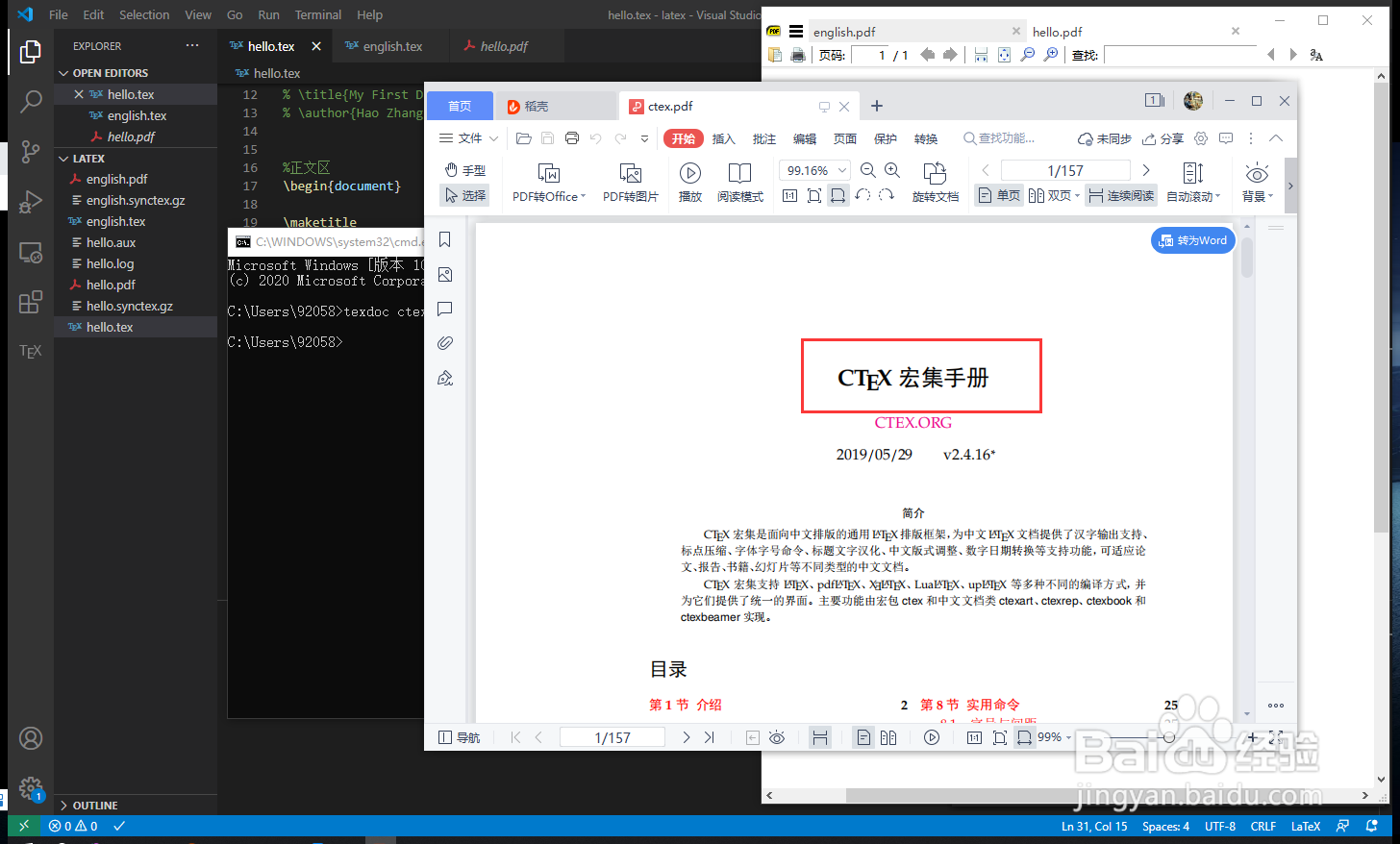Open the Terminal menu in VS Code

pos(318,14)
